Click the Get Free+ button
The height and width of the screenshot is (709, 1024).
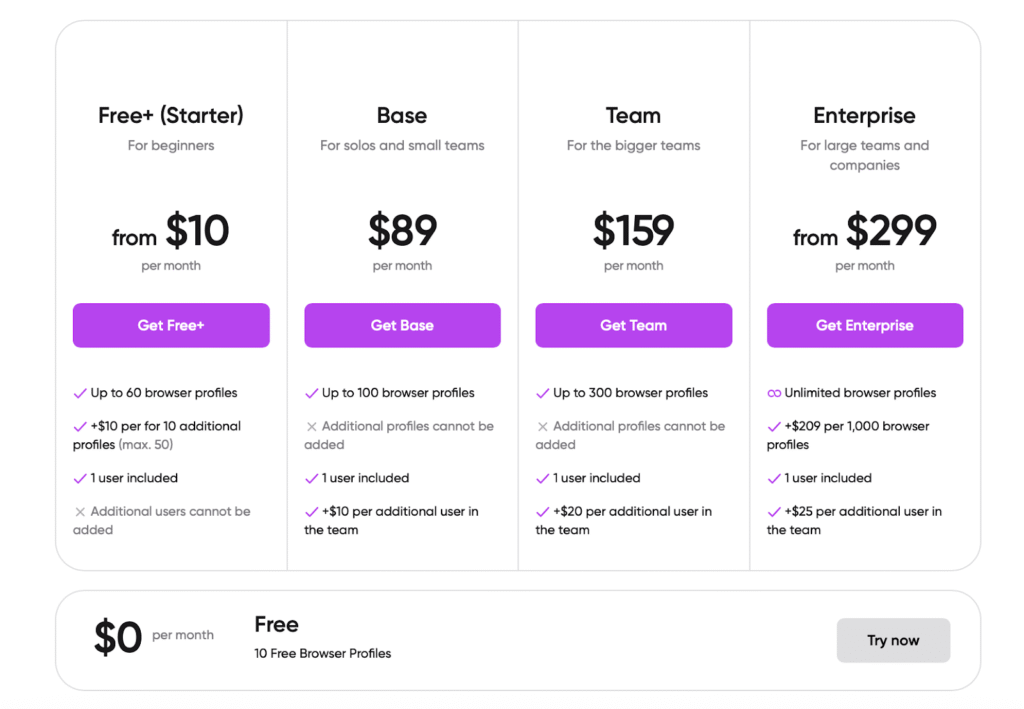(171, 325)
